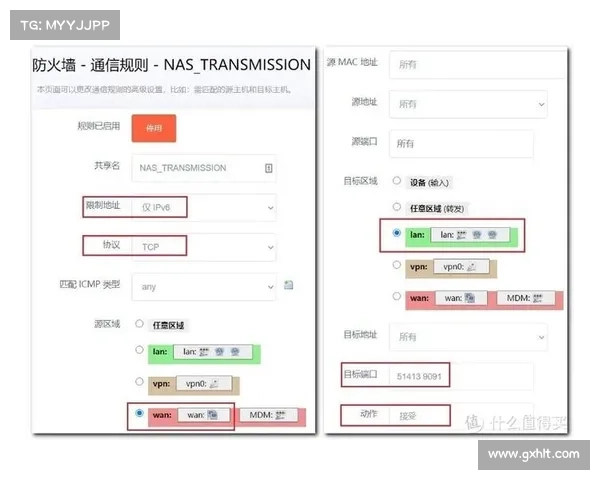Screen dimensions: 600x480
Task: Click the red wan zone label in 目标区域
Action: pos(419,298)
